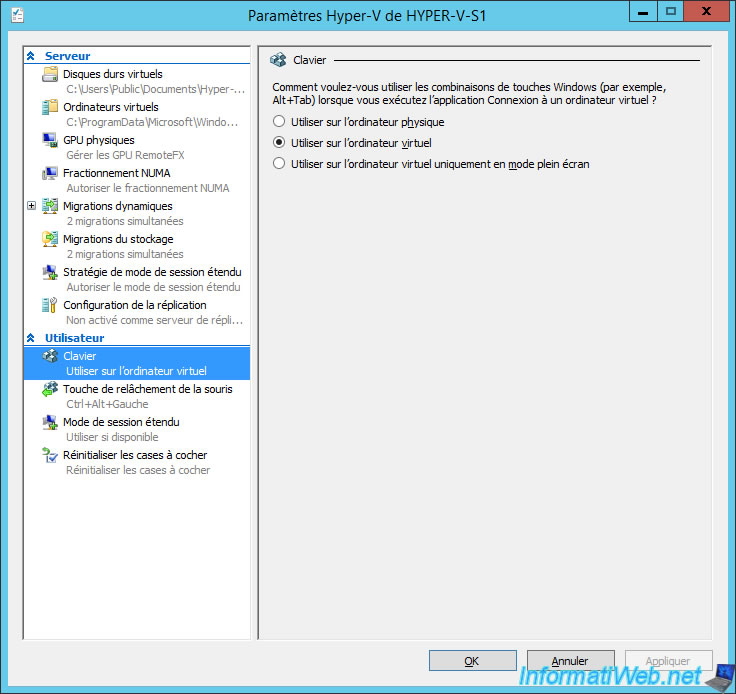Click Ctrl+Alt+Gauche subtitle text
The height and width of the screenshot is (694, 736).
pyautogui.click(x=107, y=404)
